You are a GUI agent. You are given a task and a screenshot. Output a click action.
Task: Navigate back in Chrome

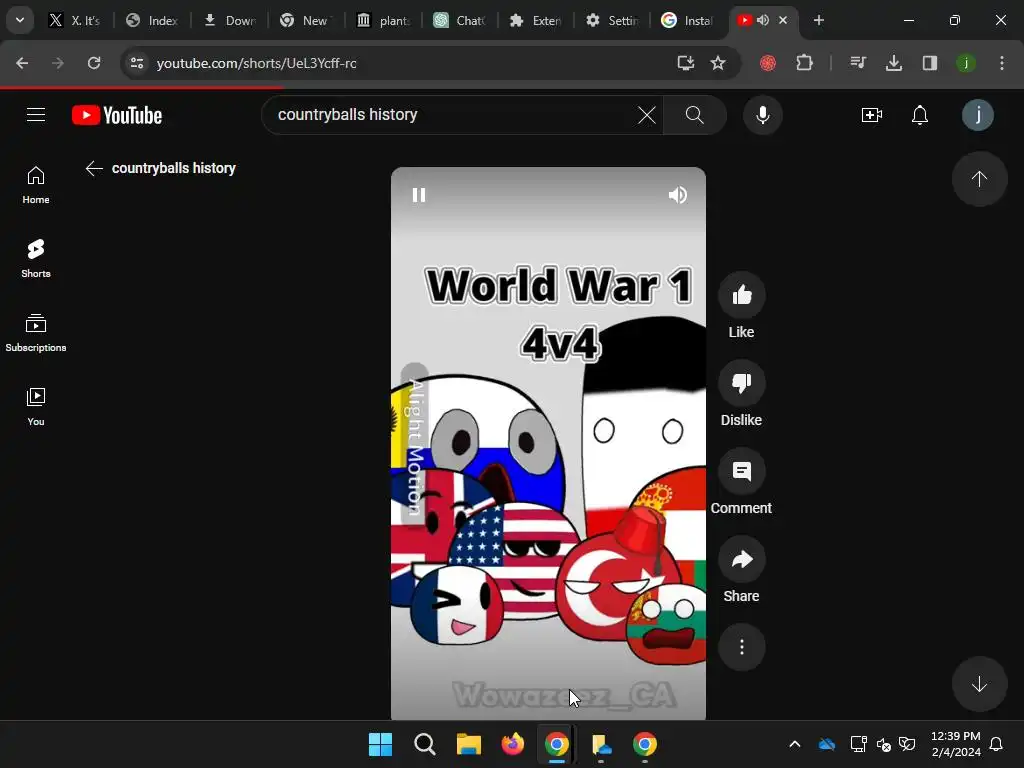[x=22, y=63]
